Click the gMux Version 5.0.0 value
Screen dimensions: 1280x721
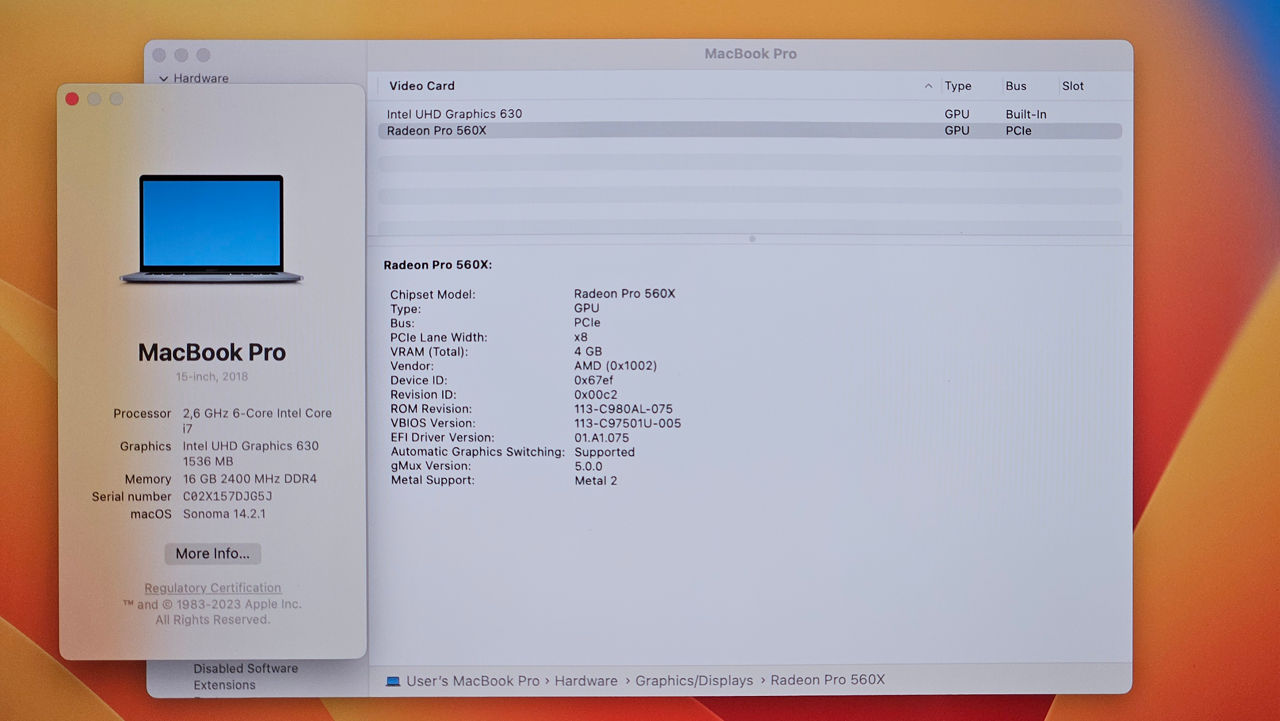tap(588, 466)
